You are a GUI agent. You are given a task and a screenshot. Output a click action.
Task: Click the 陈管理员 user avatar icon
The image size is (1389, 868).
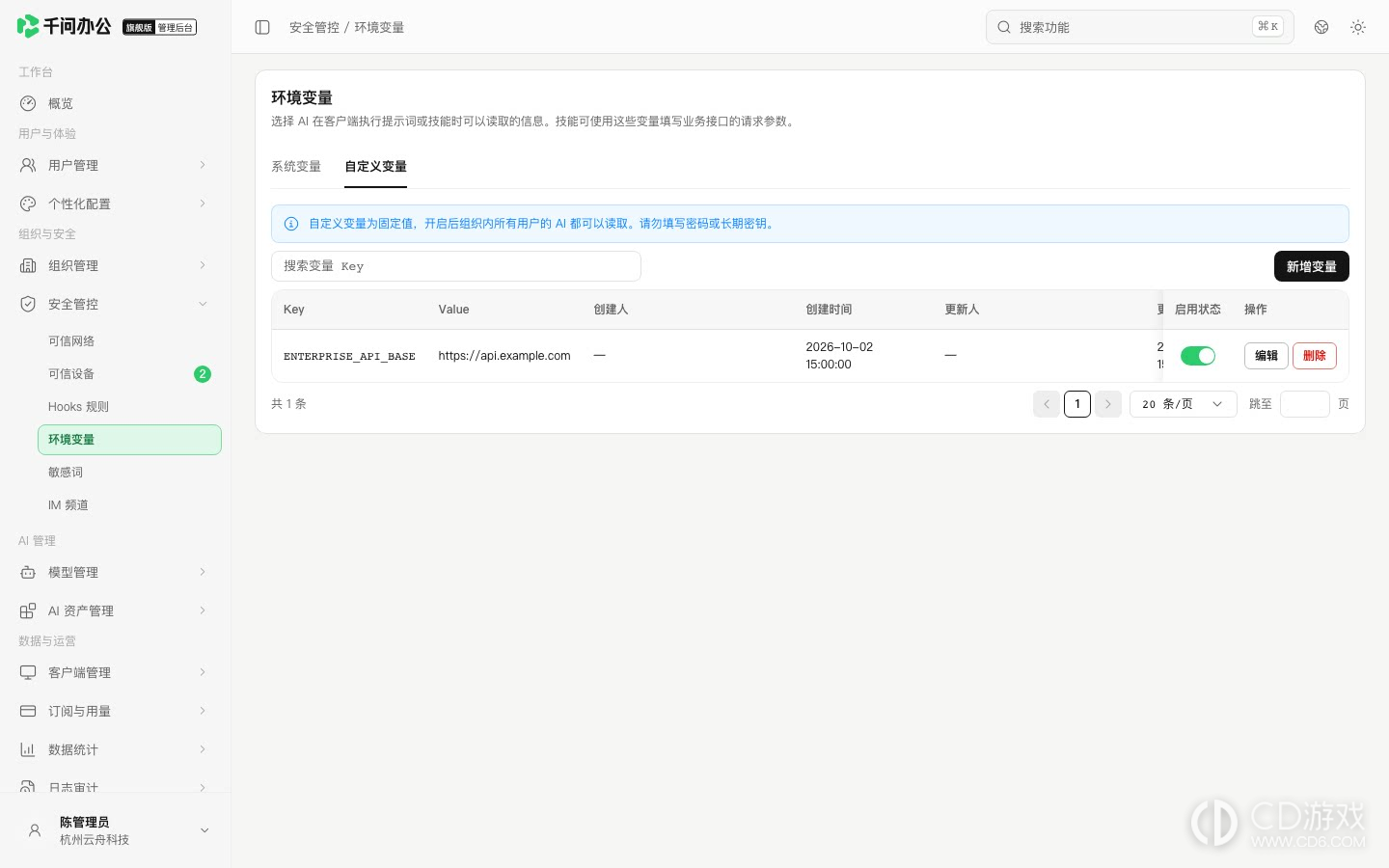[x=35, y=830]
